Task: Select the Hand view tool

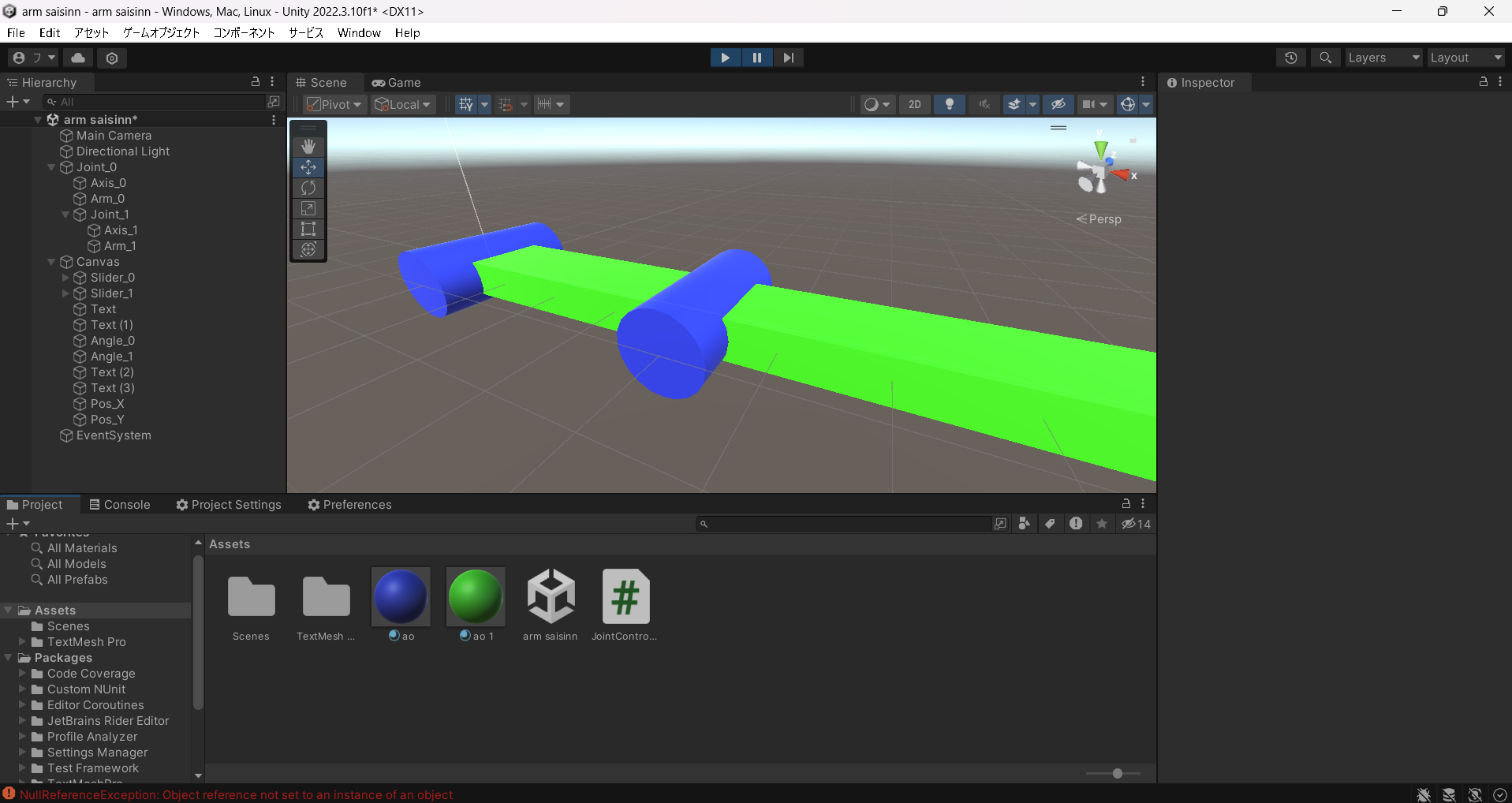Action: (308, 146)
